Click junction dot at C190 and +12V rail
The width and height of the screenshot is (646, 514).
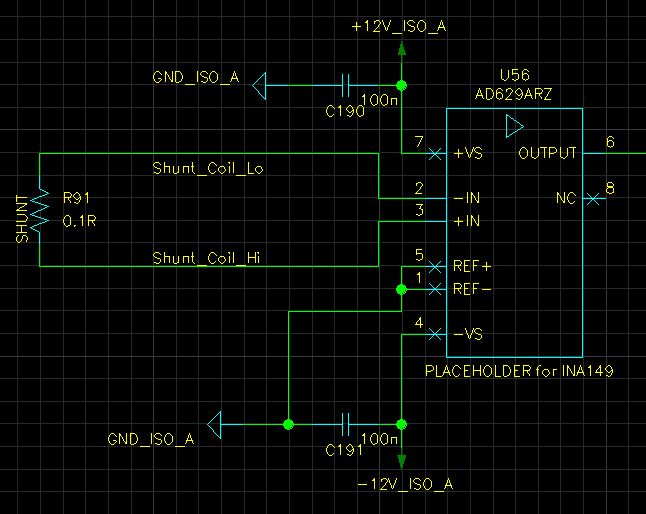pos(402,85)
